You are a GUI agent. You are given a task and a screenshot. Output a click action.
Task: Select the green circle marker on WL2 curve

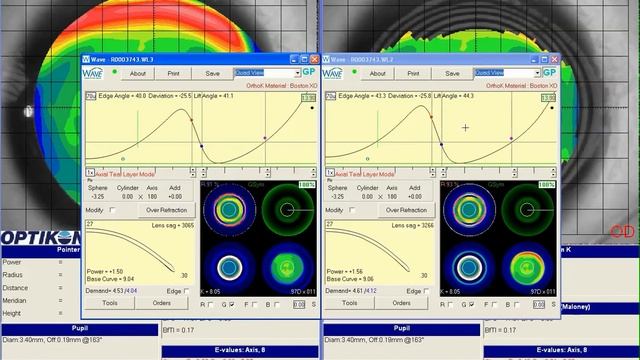pyautogui.click(x=367, y=159)
